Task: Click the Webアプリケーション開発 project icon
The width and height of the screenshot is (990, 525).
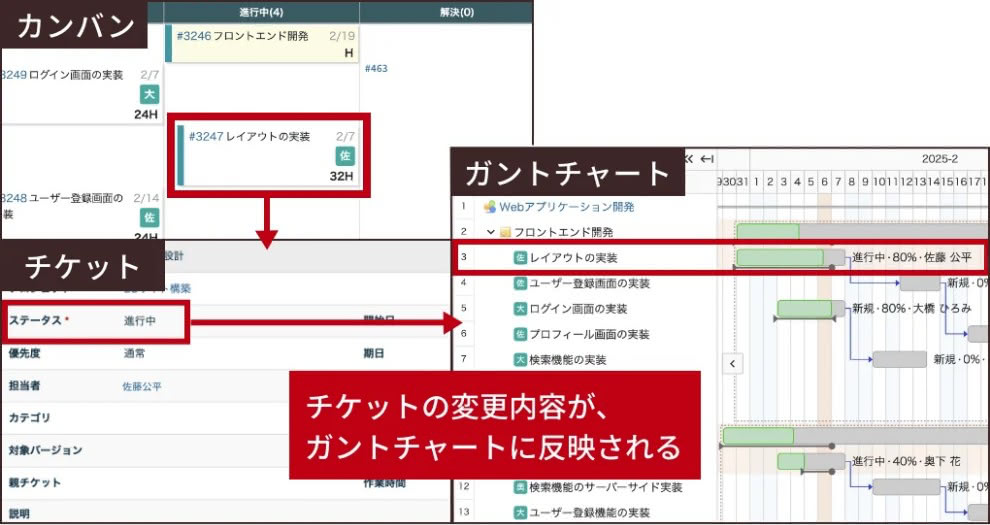Action: click(490, 207)
